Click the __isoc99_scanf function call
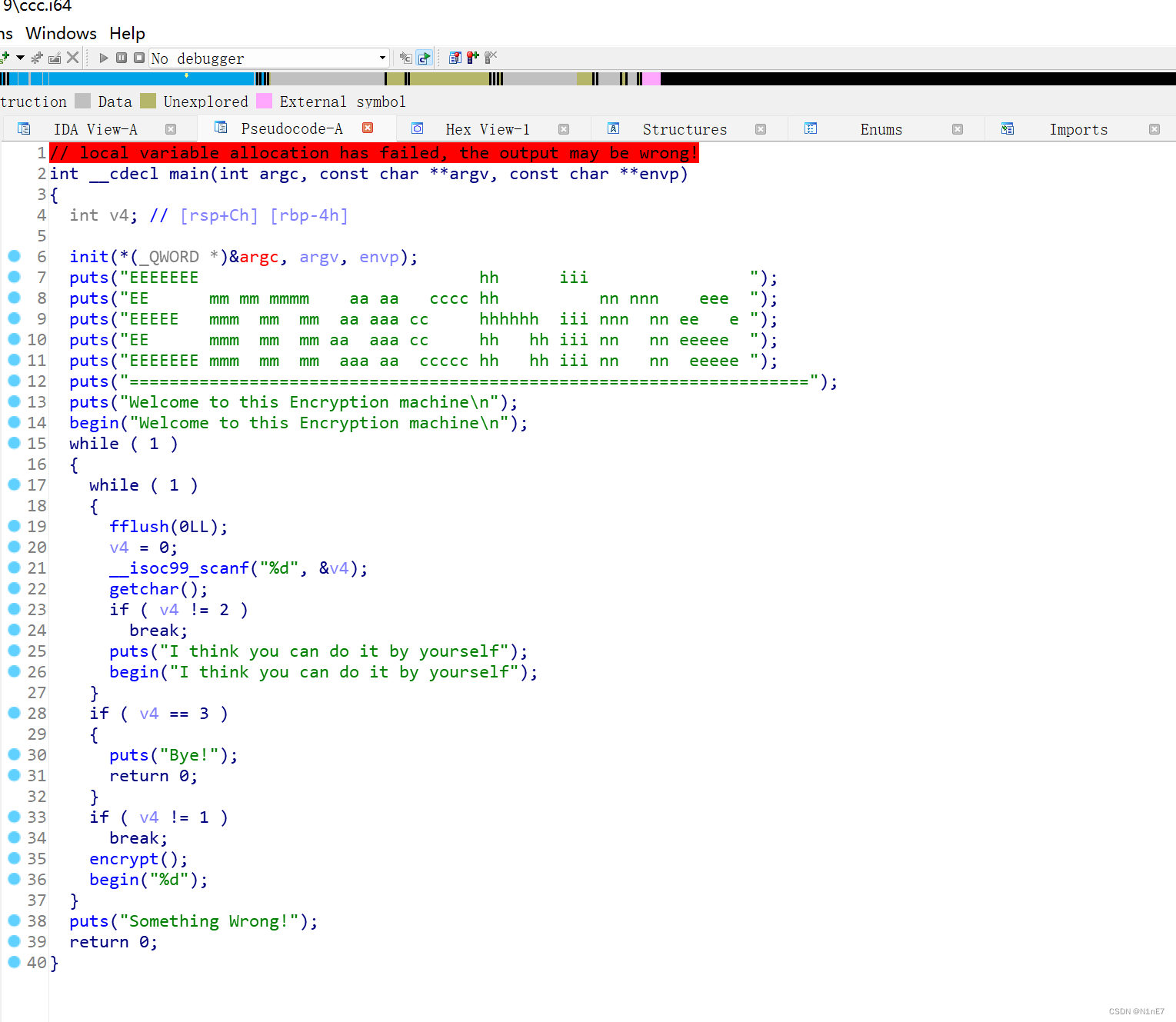Image resolution: width=1176 pixels, height=1022 pixels. (179, 568)
